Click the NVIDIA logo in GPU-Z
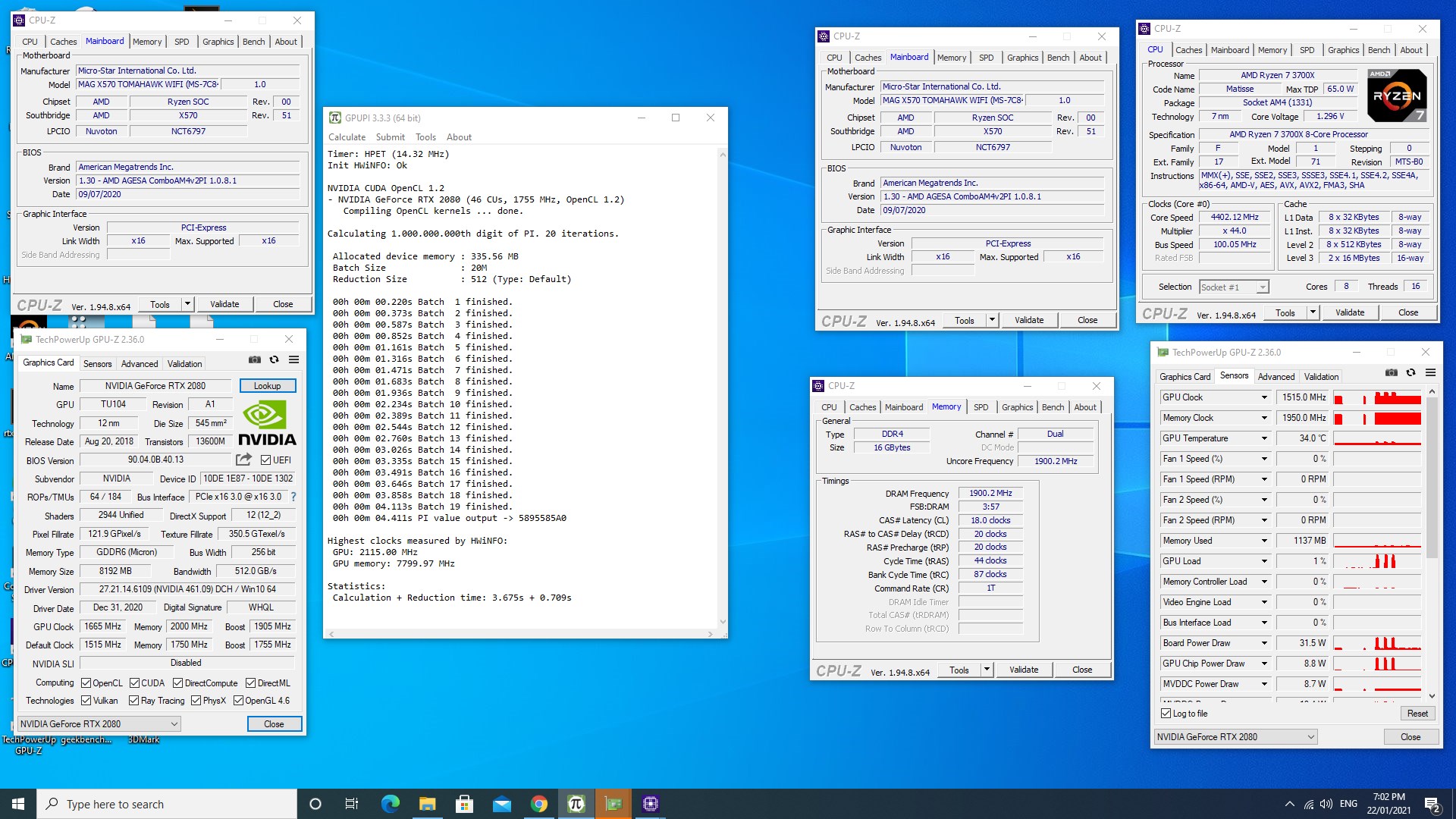 267,423
